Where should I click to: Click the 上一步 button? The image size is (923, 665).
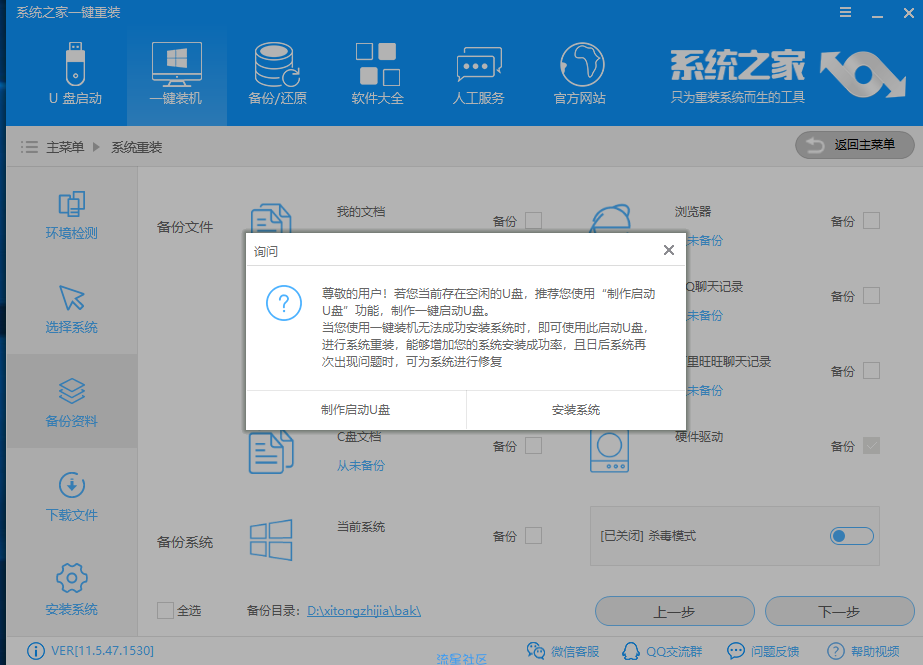(x=675, y=611)
